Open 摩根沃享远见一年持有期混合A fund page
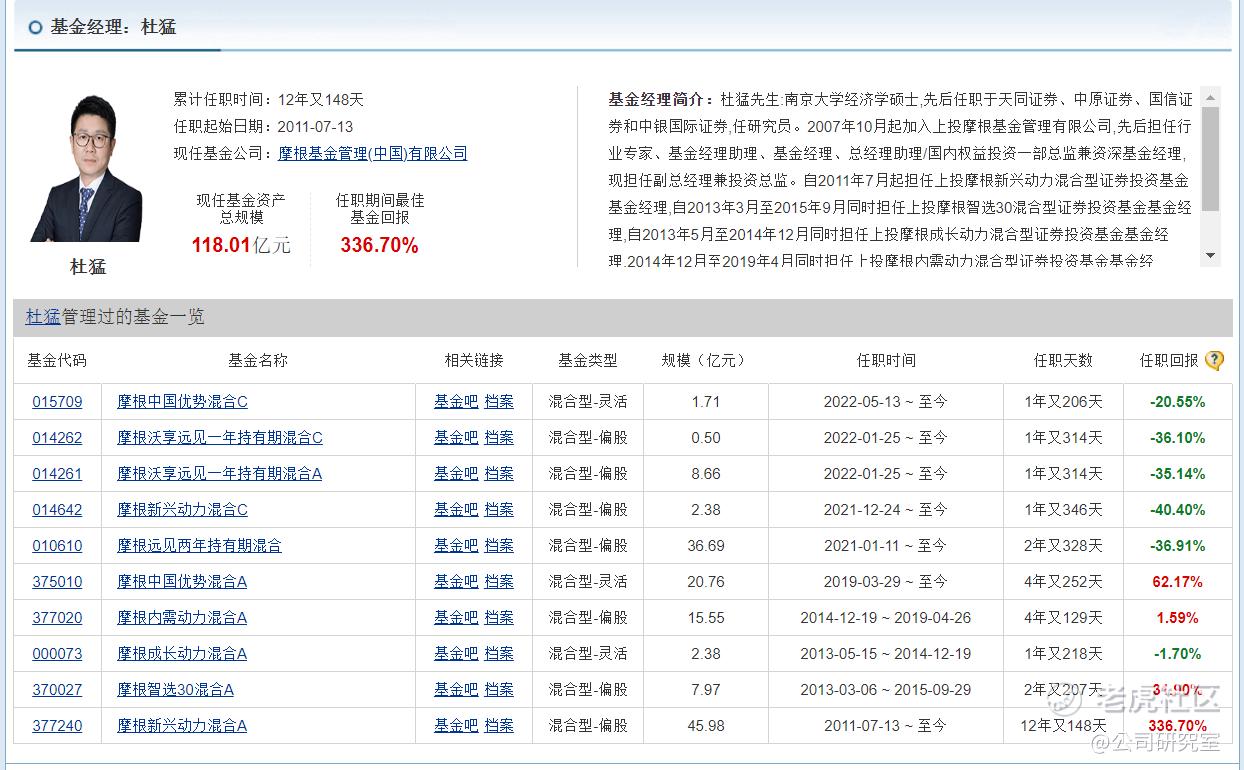 coord(220,474)
